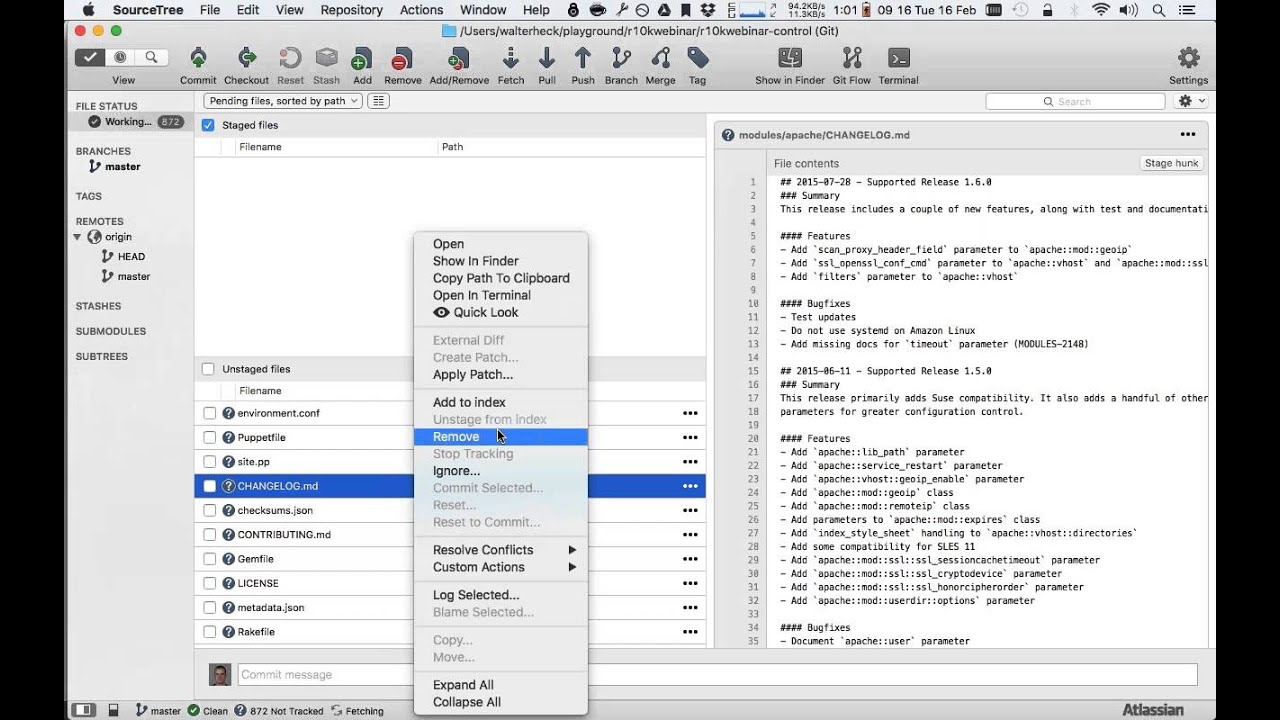Click the Commit toolbar icon
Image resolution: width=1280 pixels, height=720 pixels.
(x=198, y=59)
